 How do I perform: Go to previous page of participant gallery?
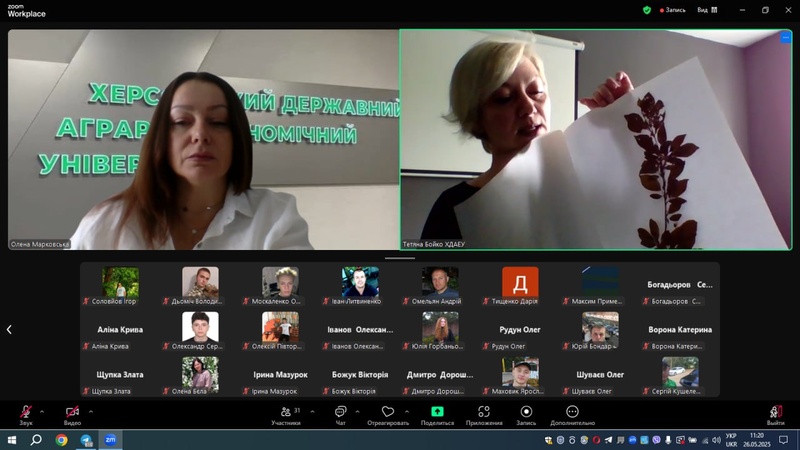pos(9,329)
